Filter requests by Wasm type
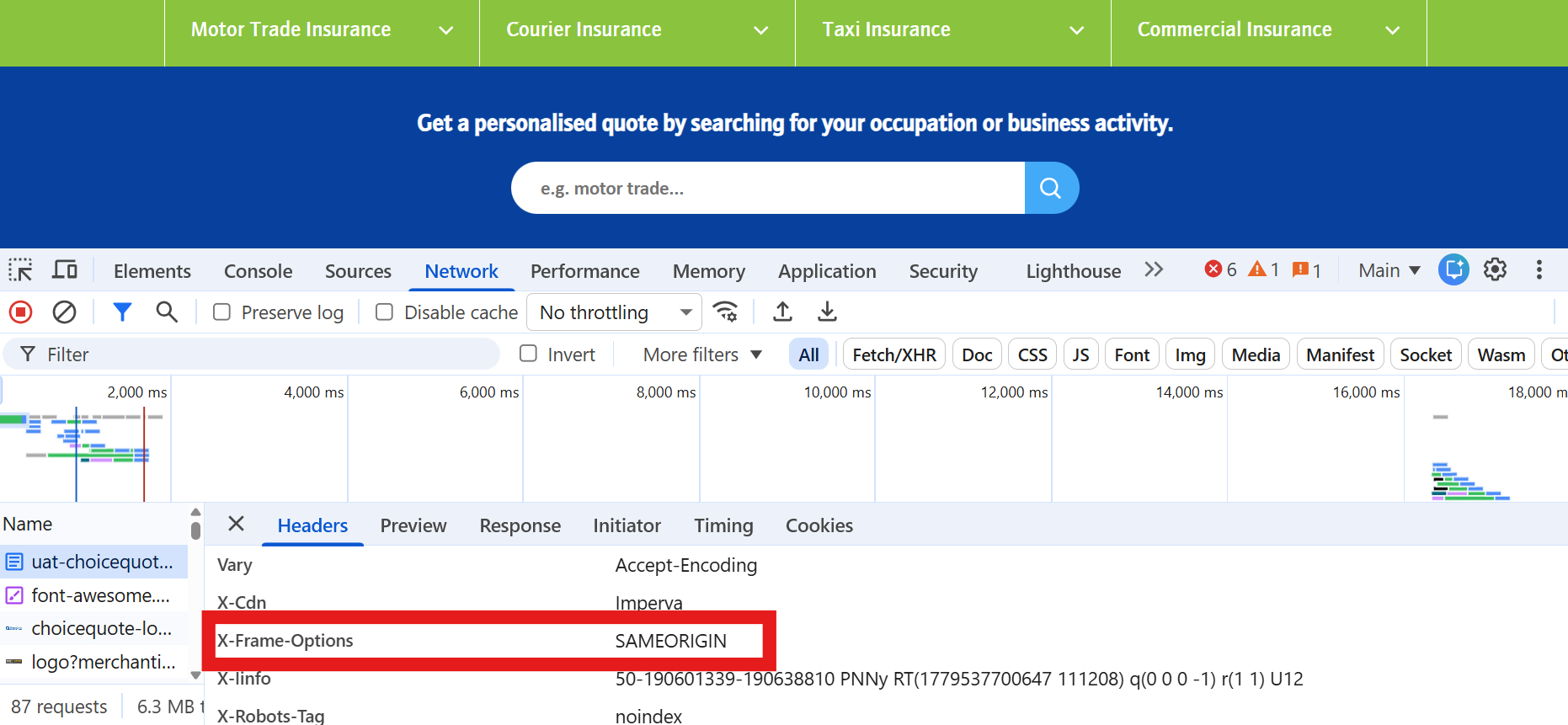 pos(1501,355)
